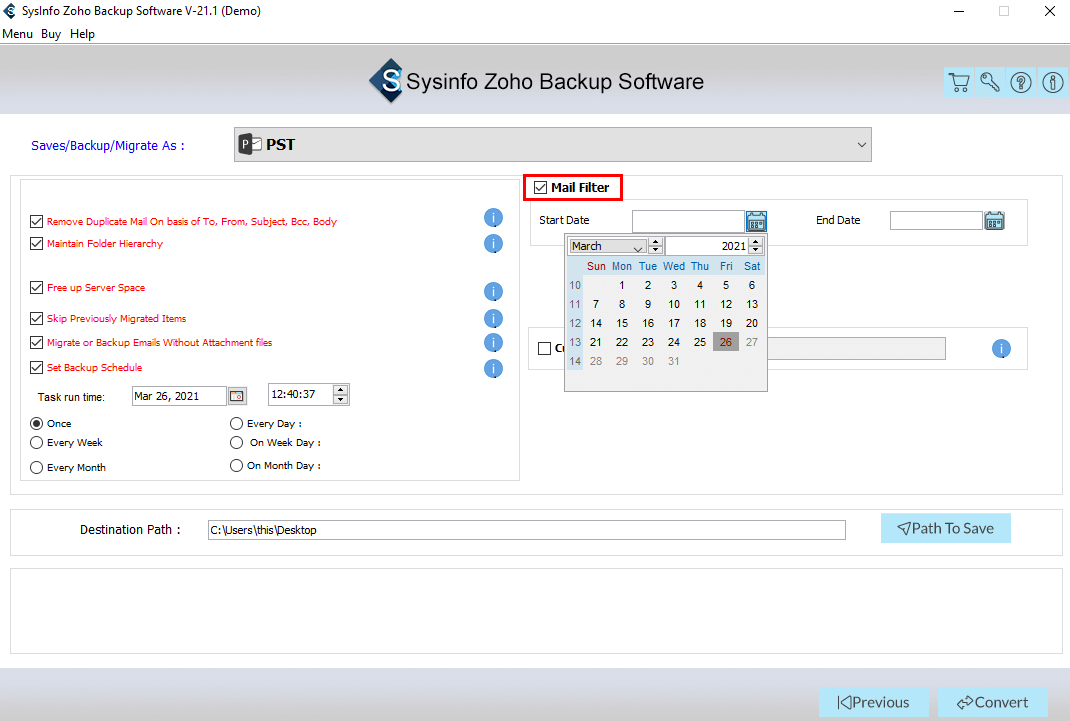Open help question mark icon

pos(1021,83)
